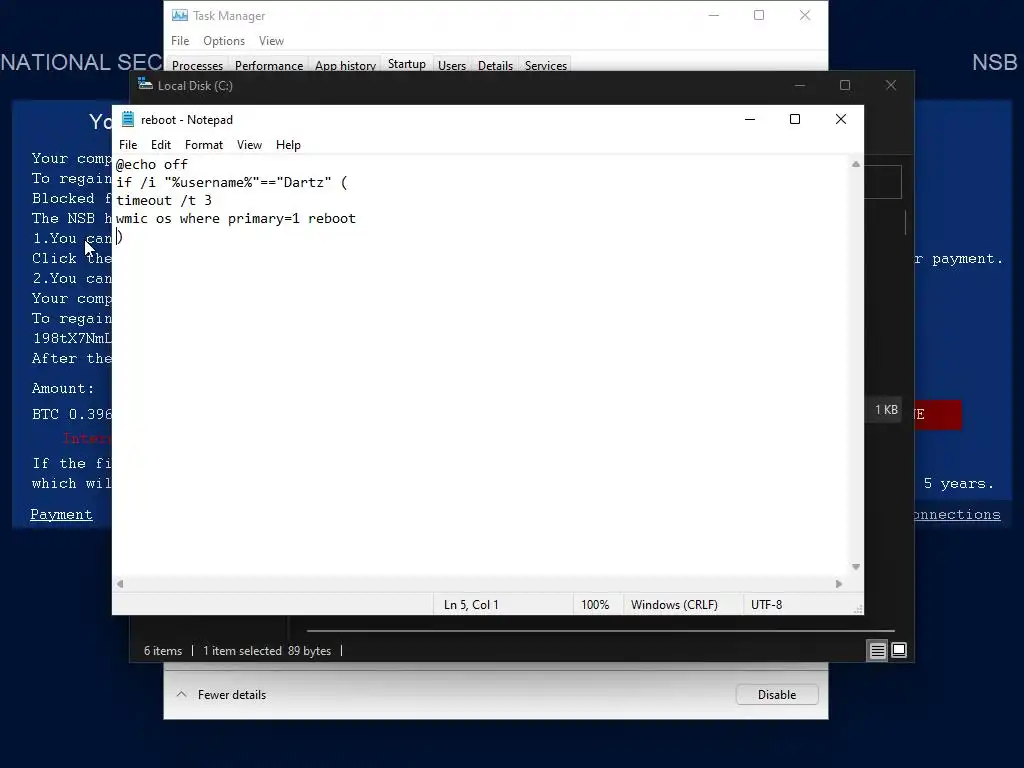Open the Help menu in Notepad
Viewport: 1024px width, 768px height.
(288, 145)
